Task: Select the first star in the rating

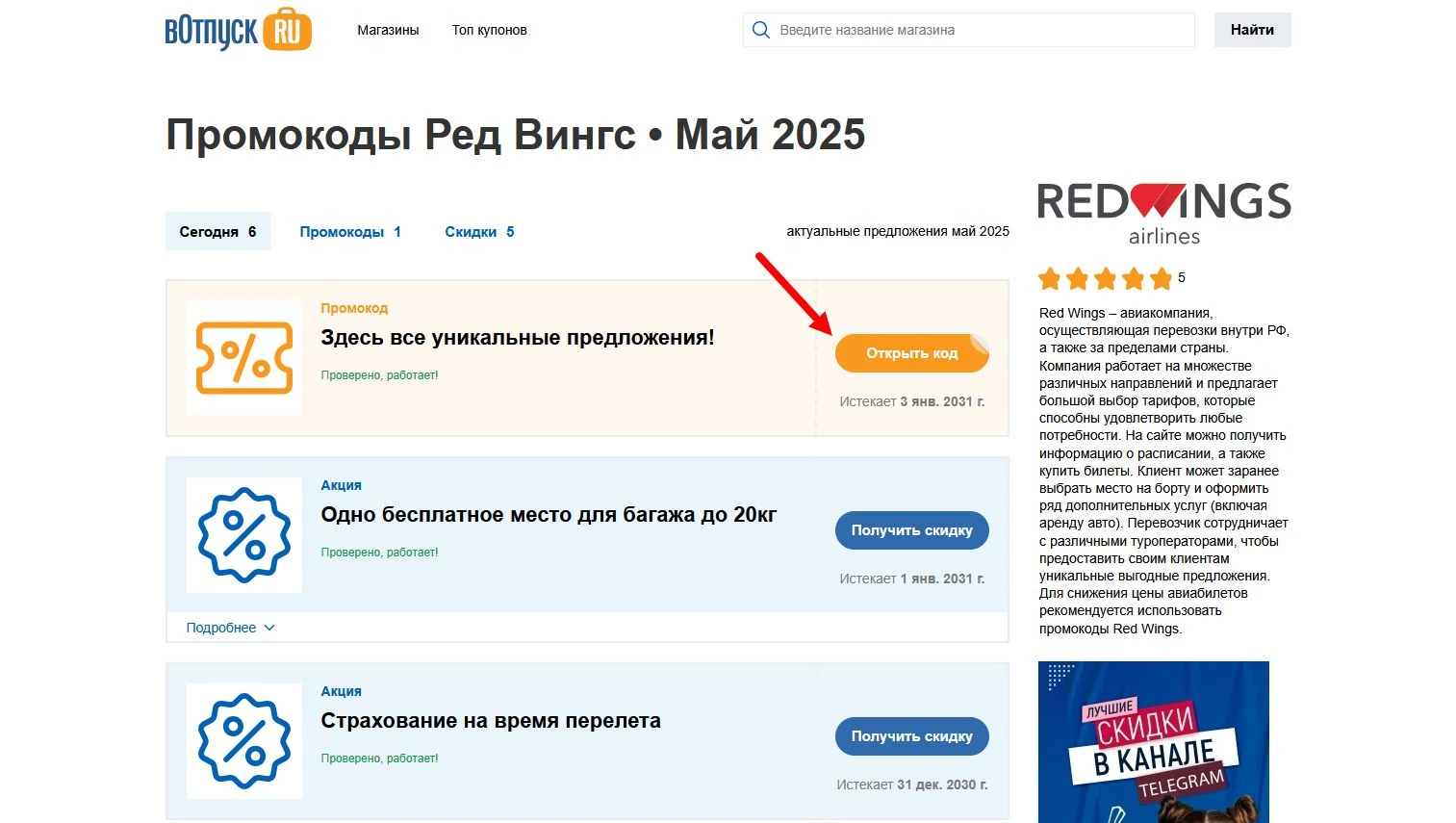Action: [x=1050, y=278]
